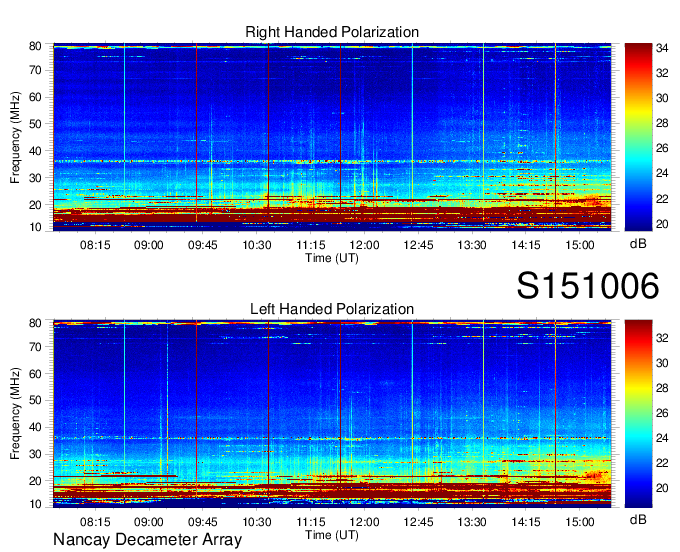This screenshot has width=680, height=552.
Task: Click the 80 MHz tick on Left Handed plot
Action: 35,323
